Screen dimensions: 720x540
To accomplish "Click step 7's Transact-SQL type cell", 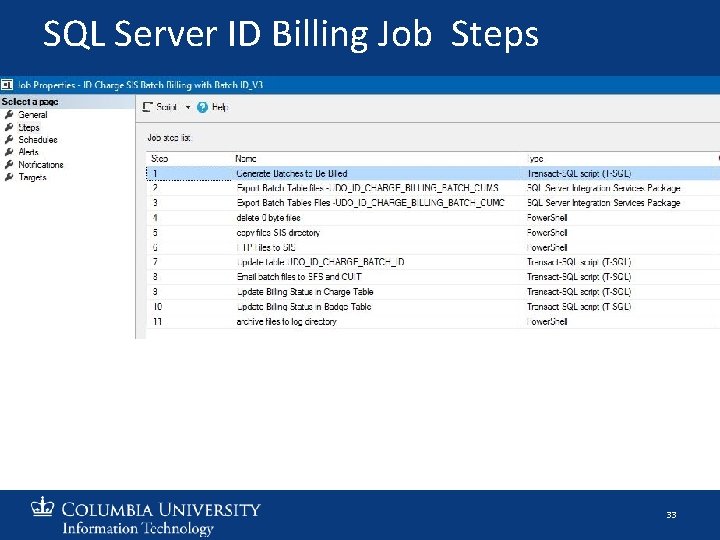I will pos(579,262).
